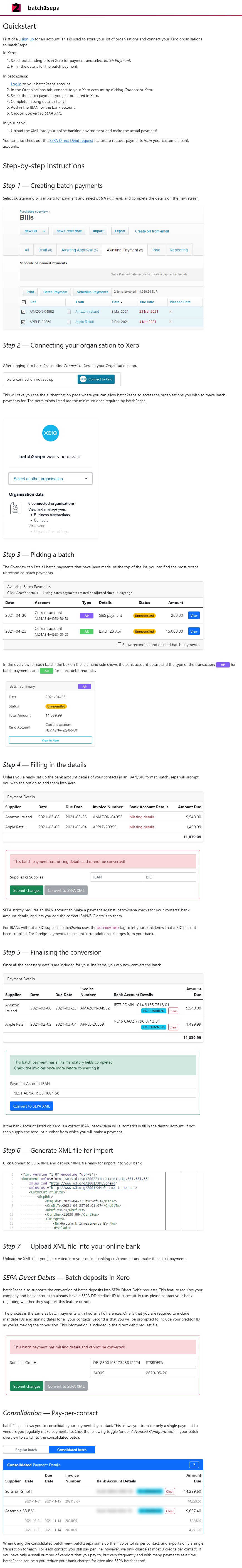The image size is (242, 1568).
Task: Click the All badge in the 2021-04-23 row
Action: (86, 631)
